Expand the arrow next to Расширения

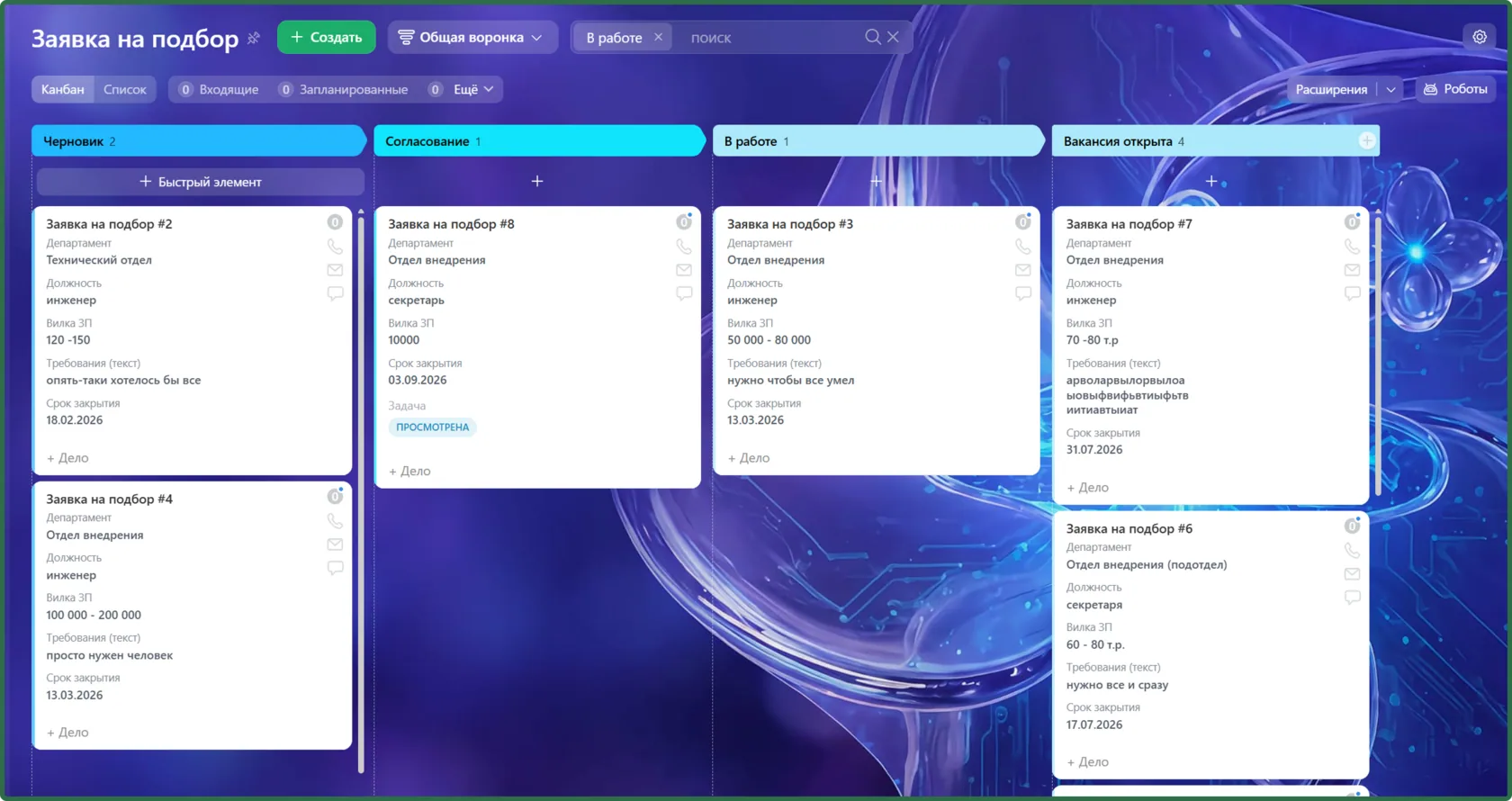click(x=1391, y=89)
